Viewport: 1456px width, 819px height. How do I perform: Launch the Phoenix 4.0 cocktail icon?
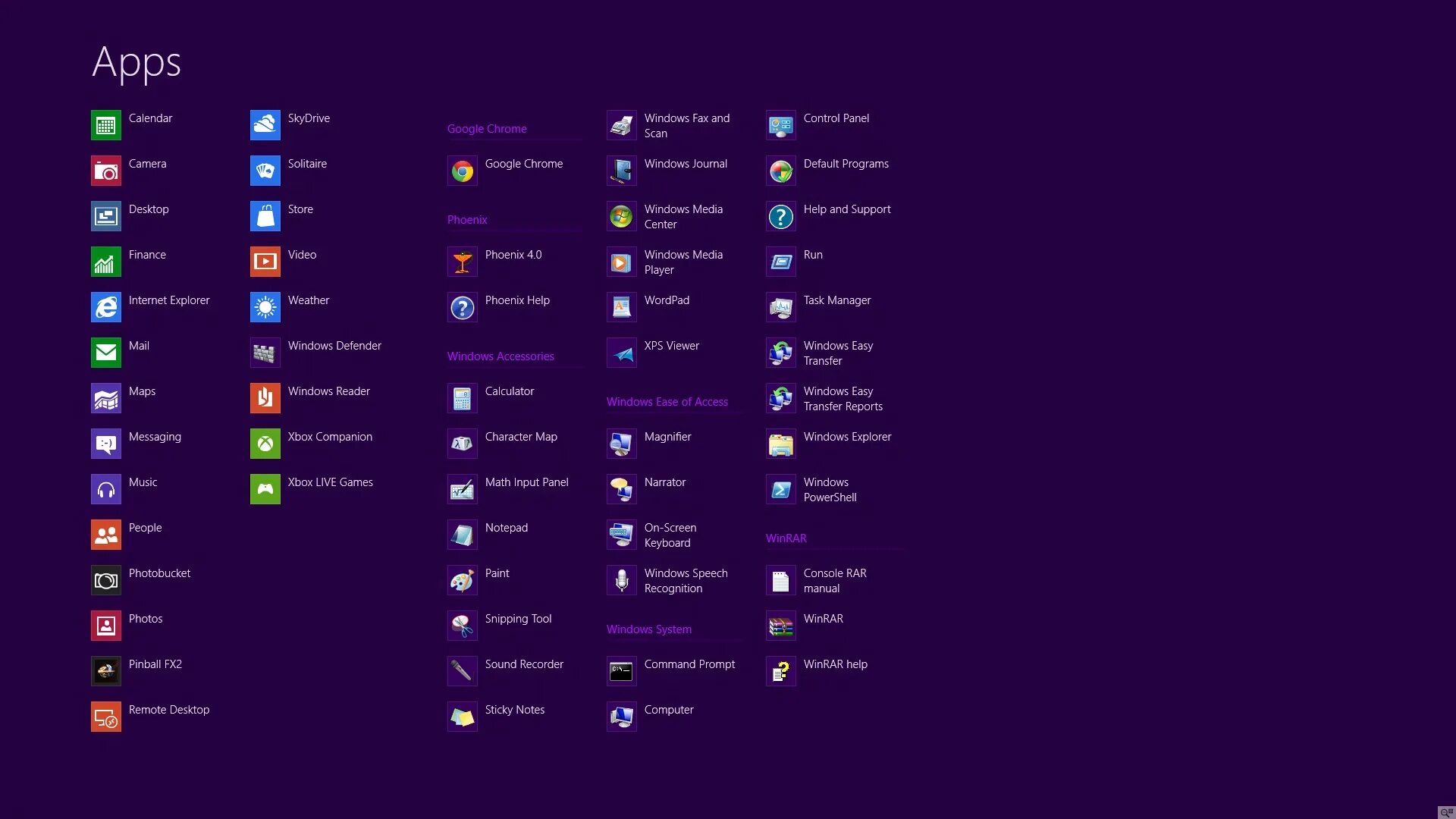click(x=462, y=262)
